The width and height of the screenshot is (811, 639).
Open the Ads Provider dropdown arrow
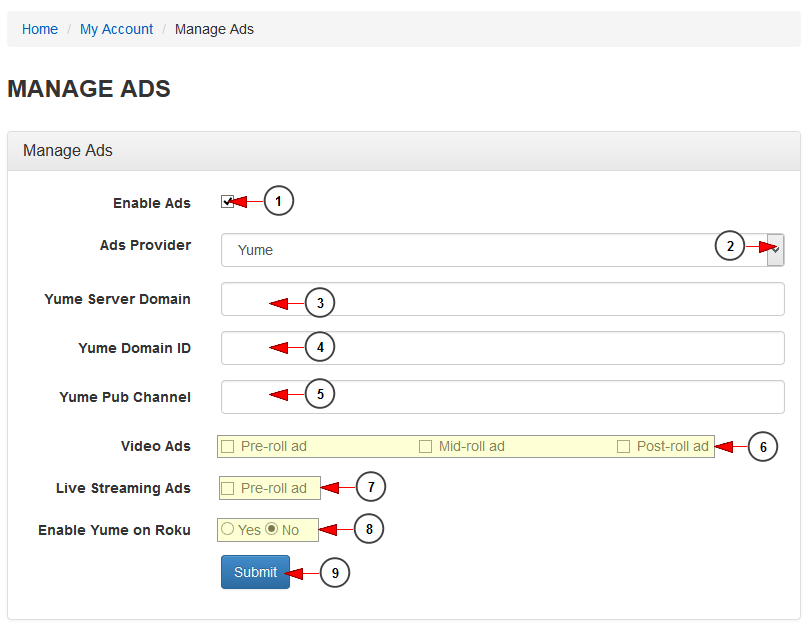point(775,250)
